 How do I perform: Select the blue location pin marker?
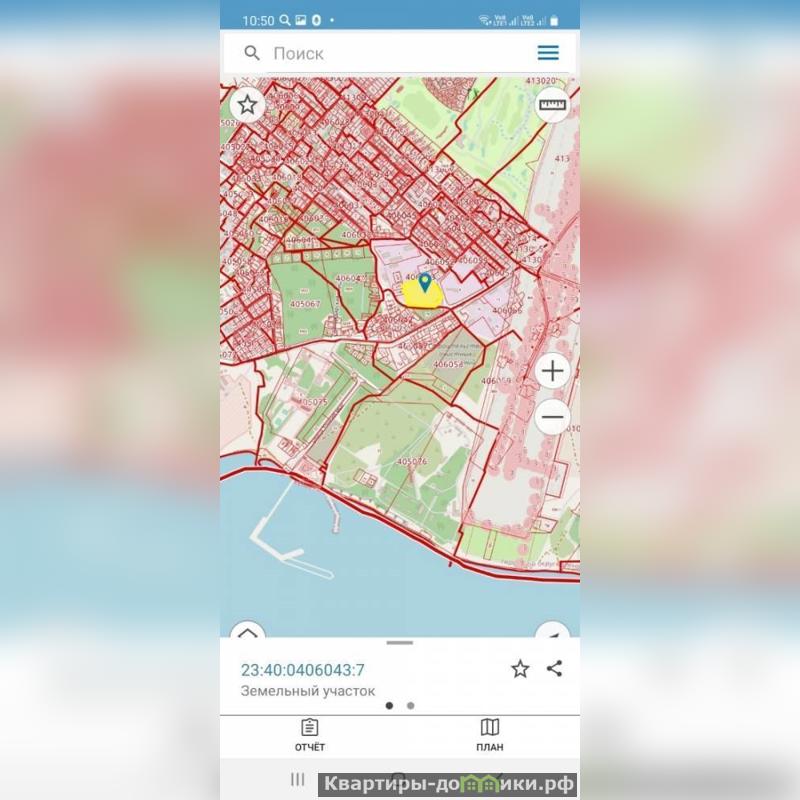[x=424, y=283]
